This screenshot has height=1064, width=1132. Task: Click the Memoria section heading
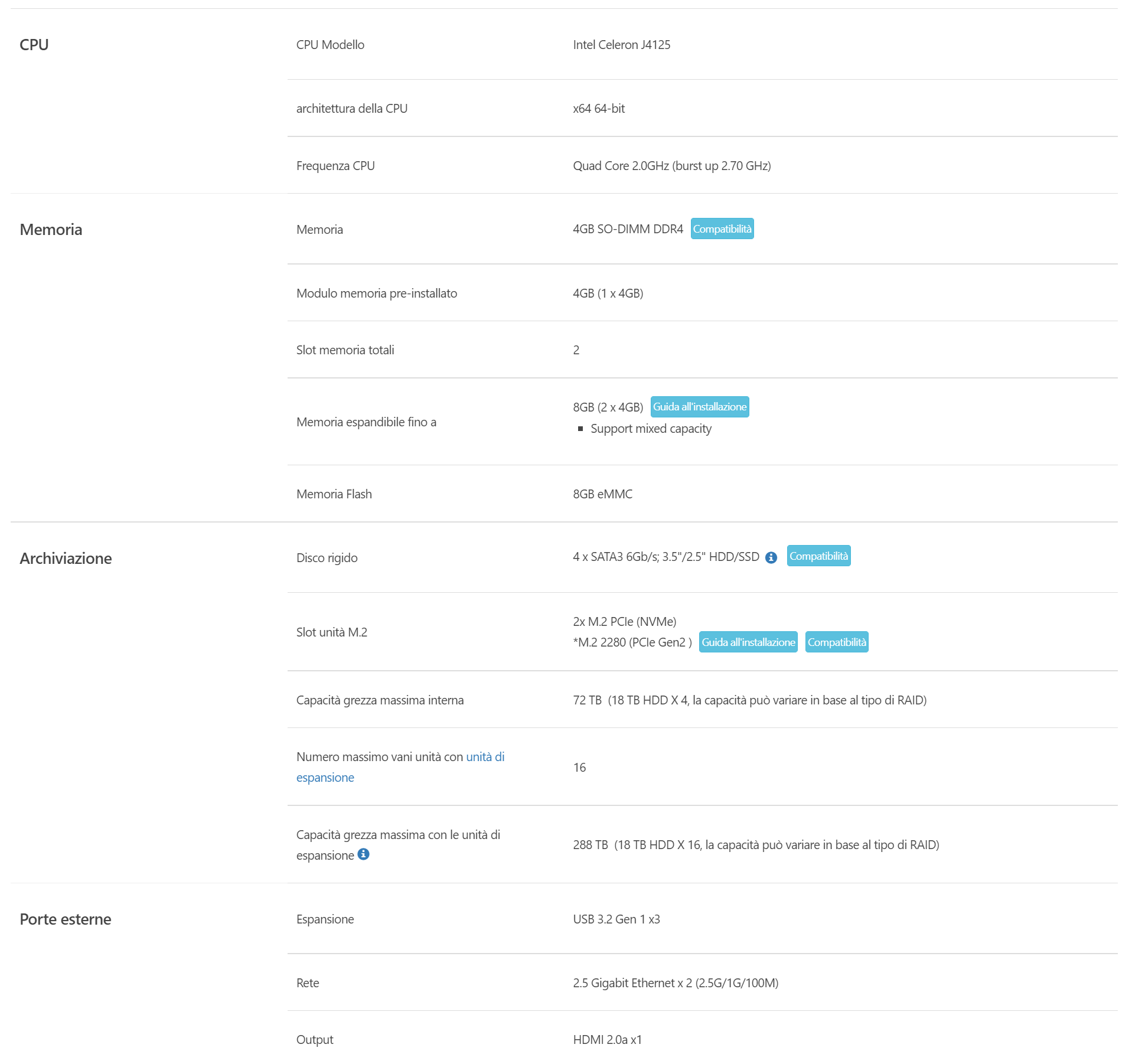coord(51,230)
